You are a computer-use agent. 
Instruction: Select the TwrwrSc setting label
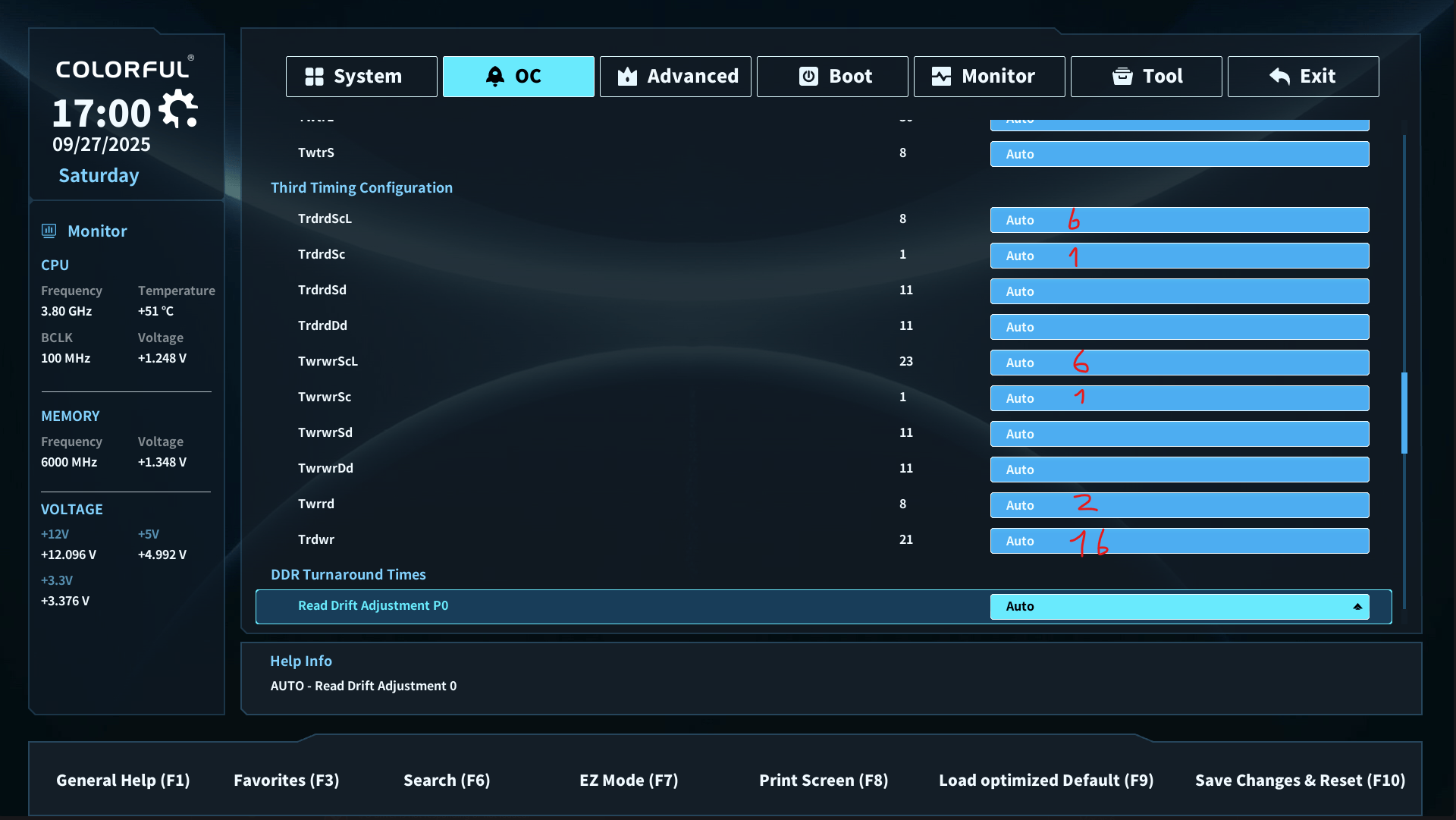pos(325,397)
